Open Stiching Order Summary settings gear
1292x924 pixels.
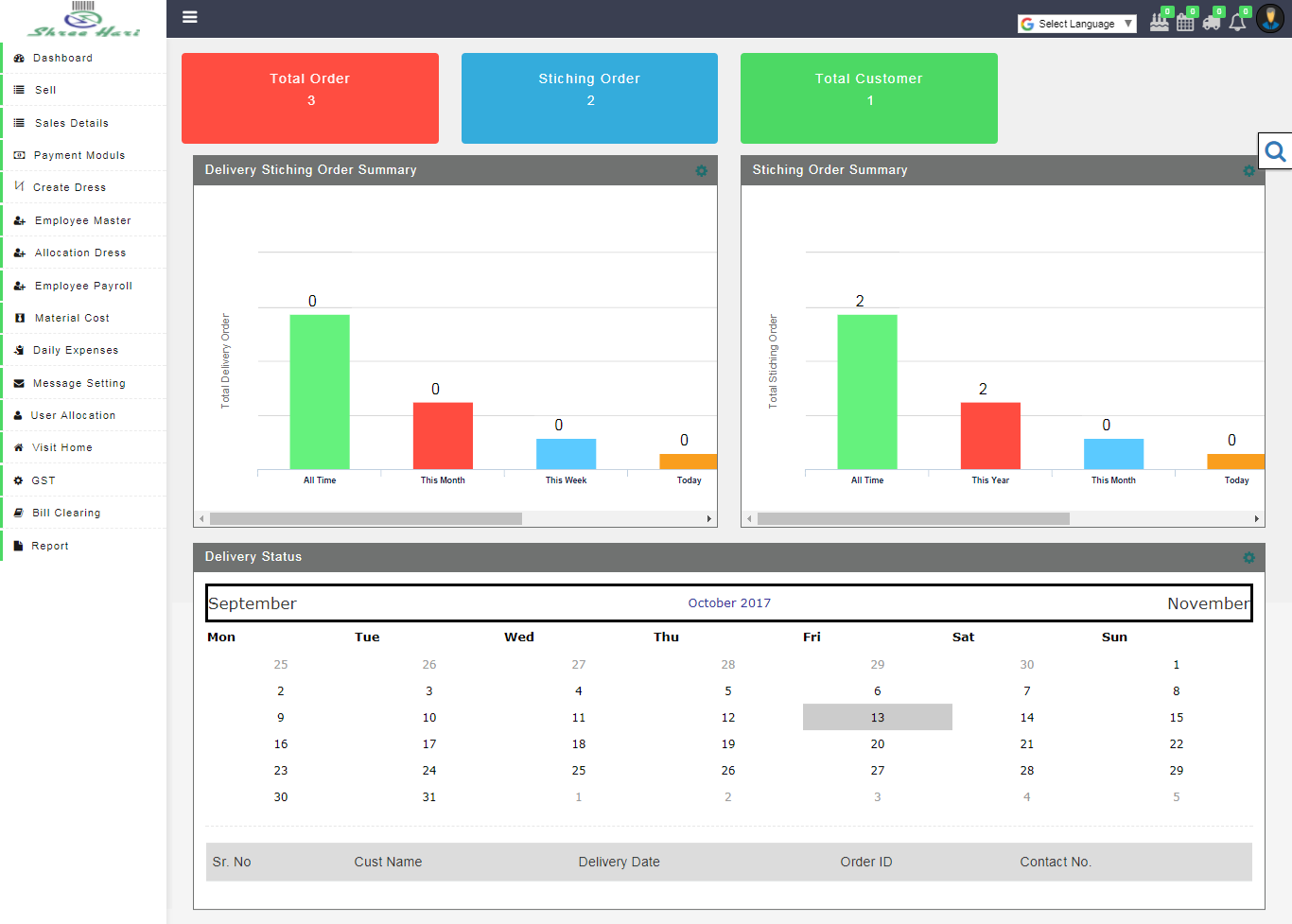pos(1248,171)
